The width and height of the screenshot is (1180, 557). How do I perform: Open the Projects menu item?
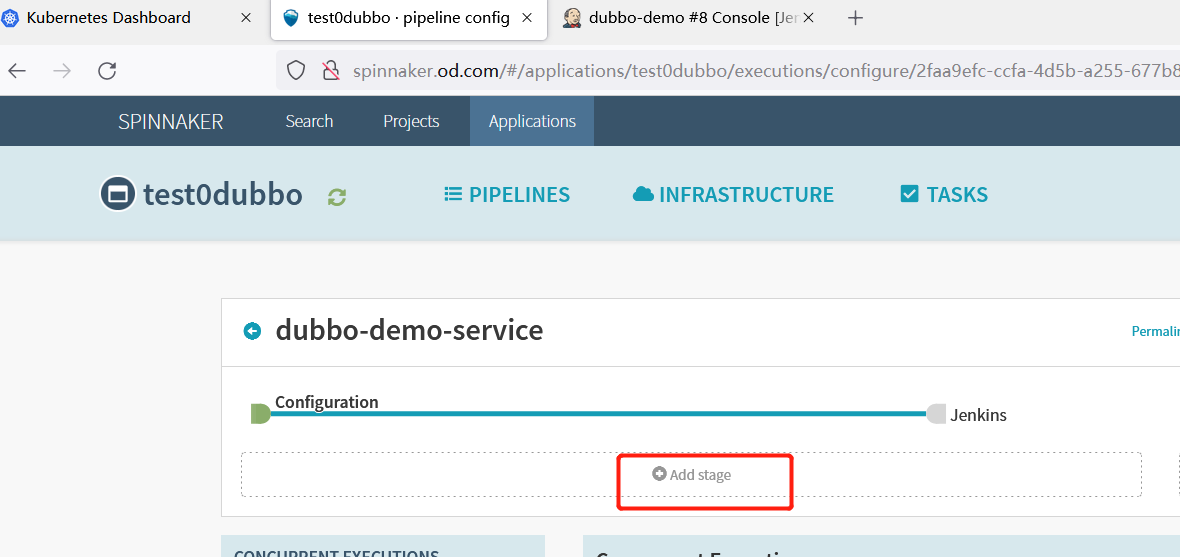411,121
